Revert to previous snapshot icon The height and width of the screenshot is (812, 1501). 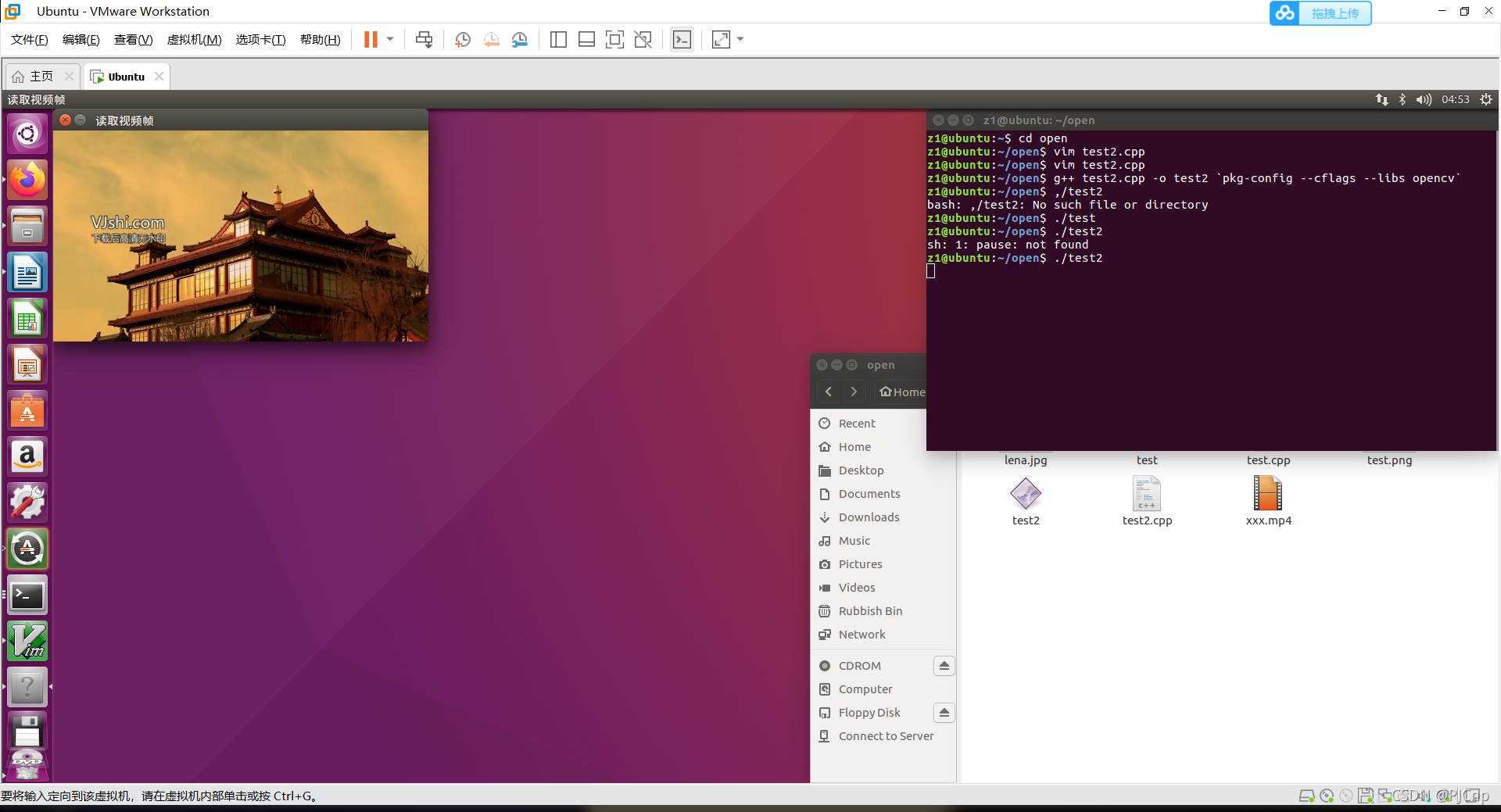coord(491,40)
